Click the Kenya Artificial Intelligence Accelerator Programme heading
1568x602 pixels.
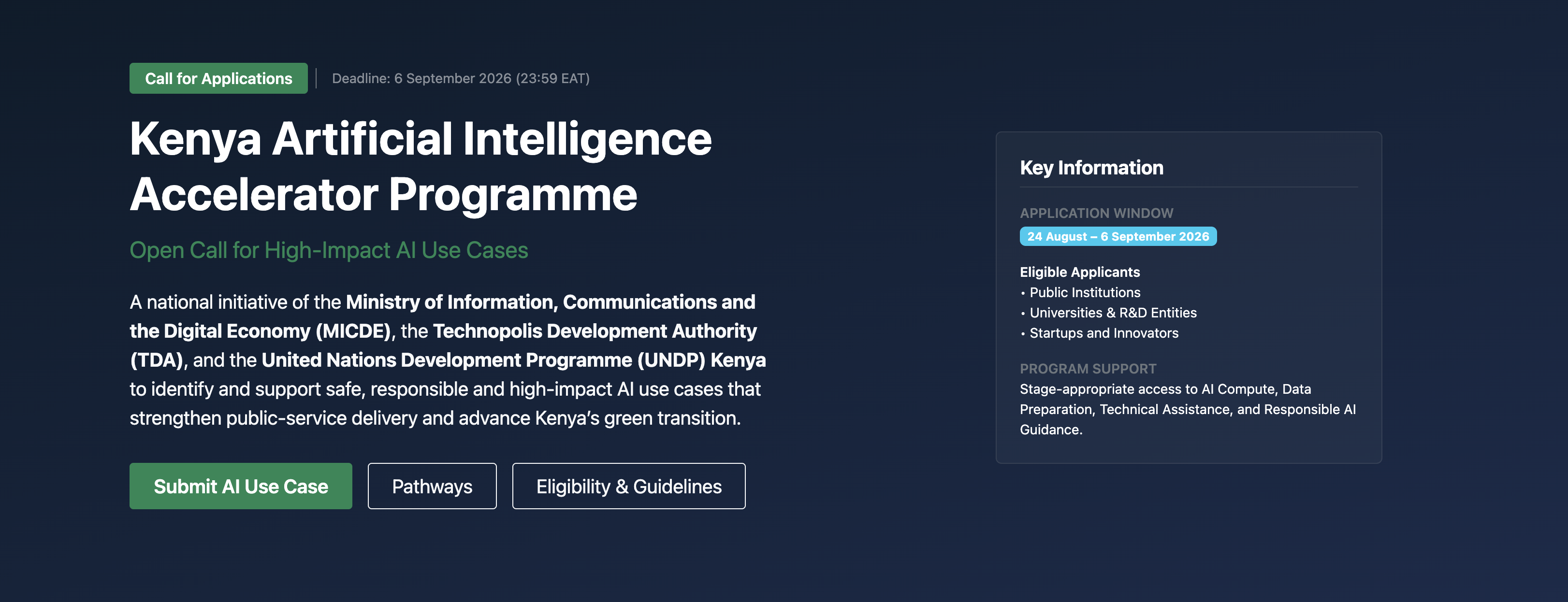pyautogui.click(x=421, y=166)
